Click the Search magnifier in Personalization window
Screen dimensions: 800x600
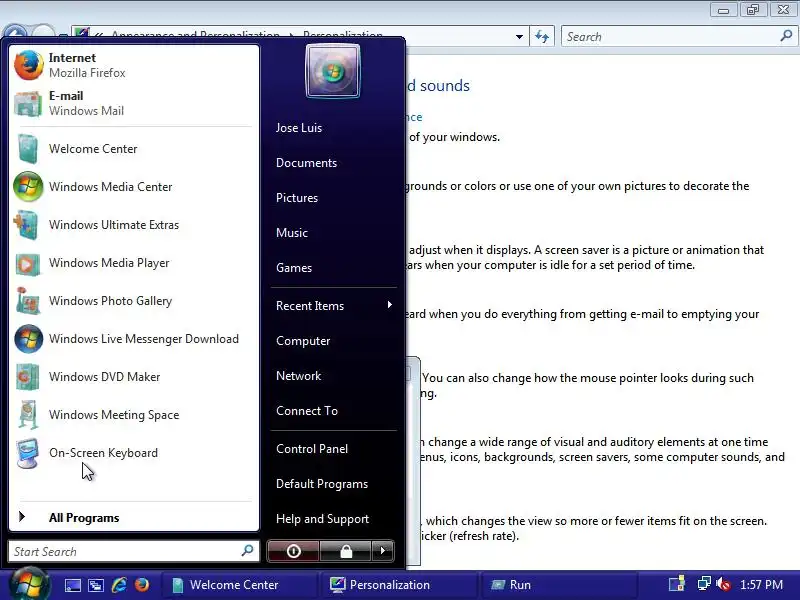[786, 36]
